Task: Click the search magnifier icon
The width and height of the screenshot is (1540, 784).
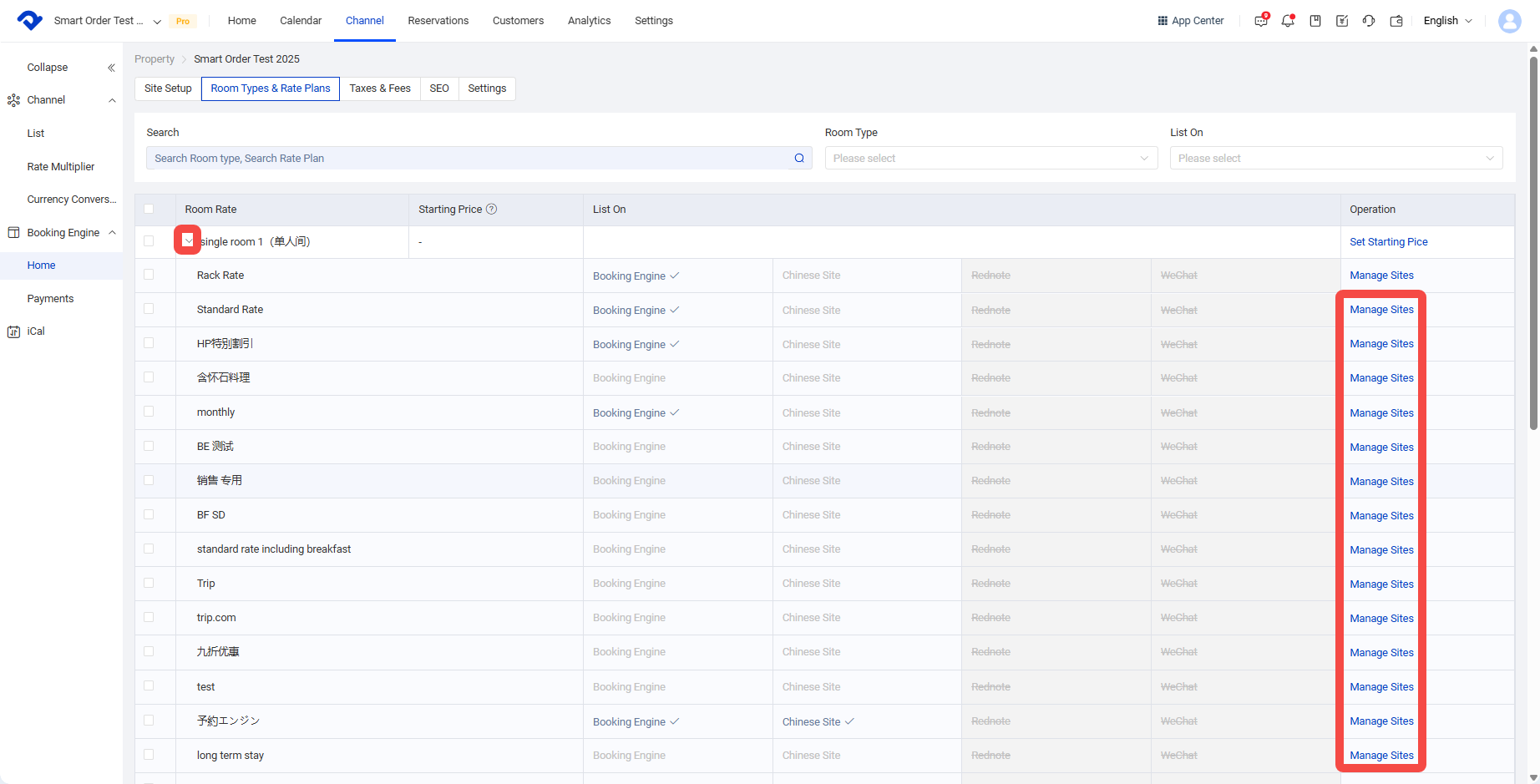Action: tap(799, 158)
